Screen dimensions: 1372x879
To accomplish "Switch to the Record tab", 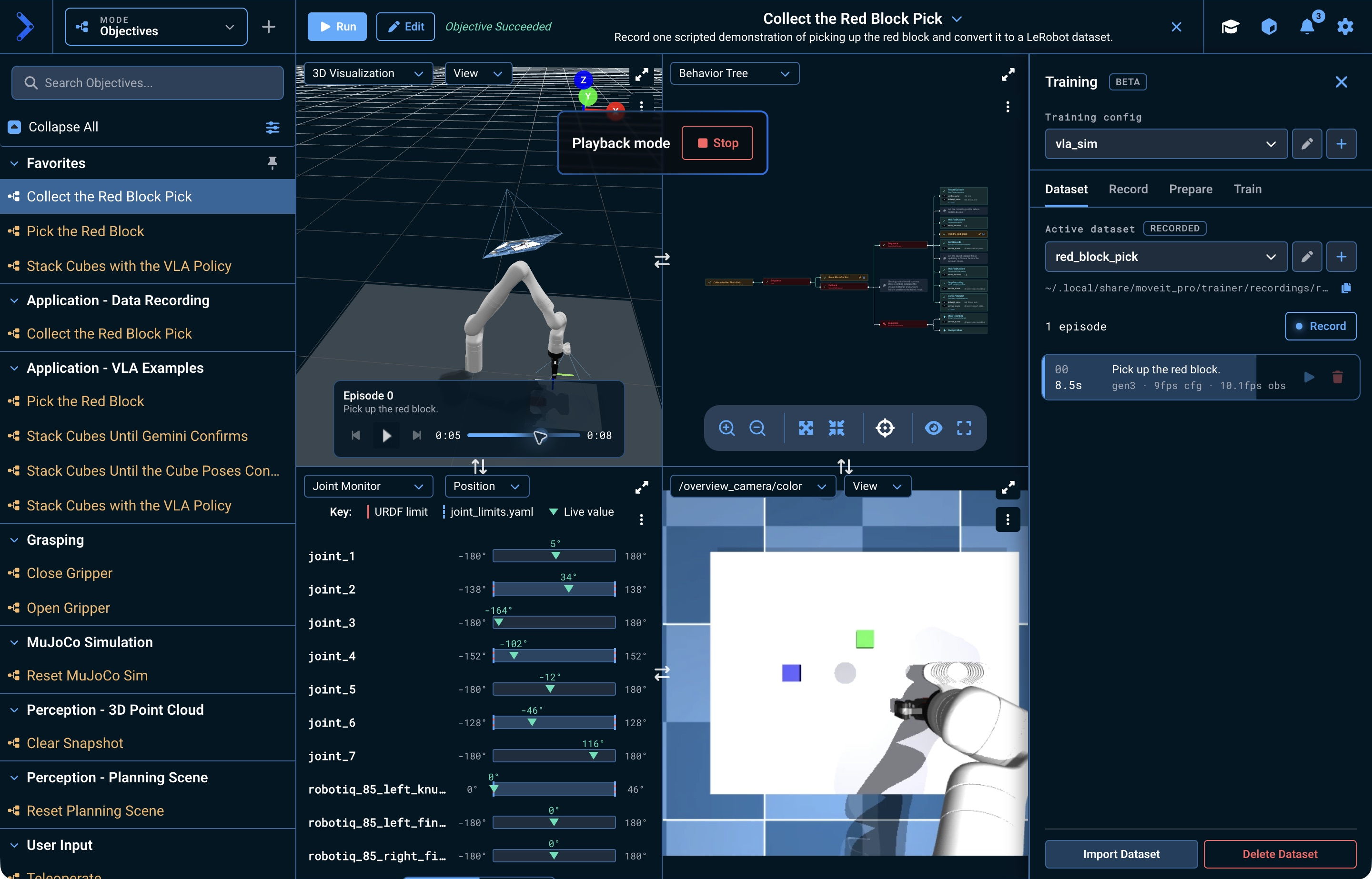I will [1128, 190].
